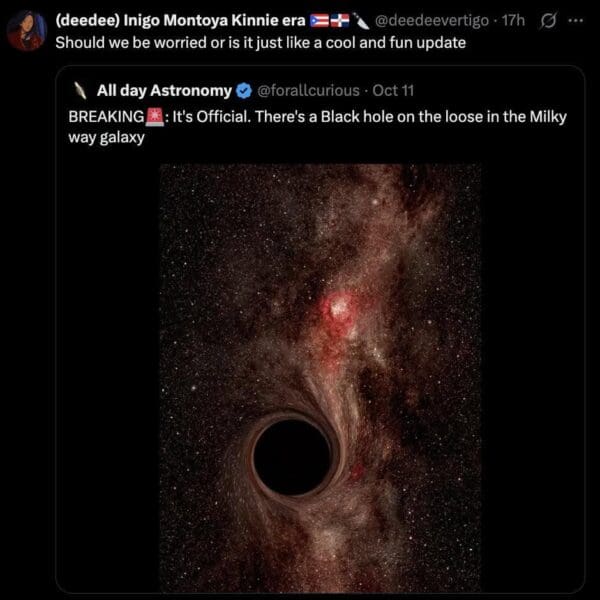Viewport: 600px width, 600px height.
Task: Click the Grok slashed-circle icon
Action: (x=548, y=21)
